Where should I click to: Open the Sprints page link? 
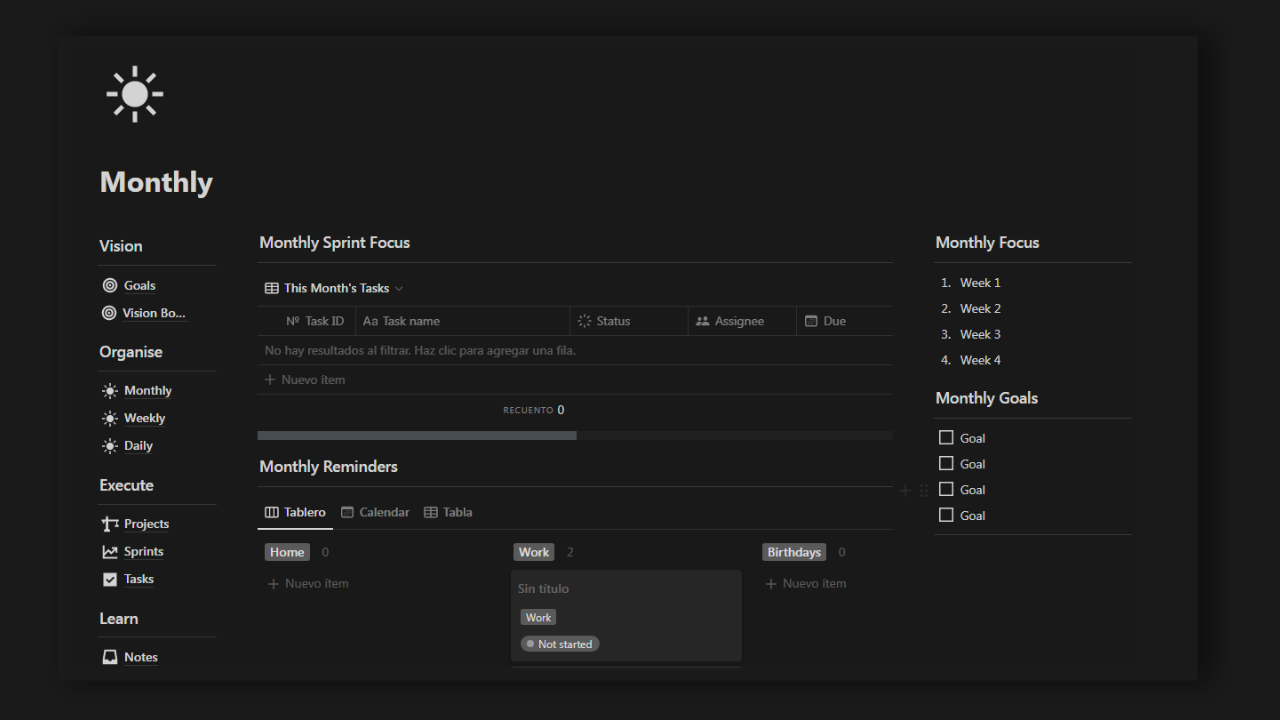coord(144,551)
